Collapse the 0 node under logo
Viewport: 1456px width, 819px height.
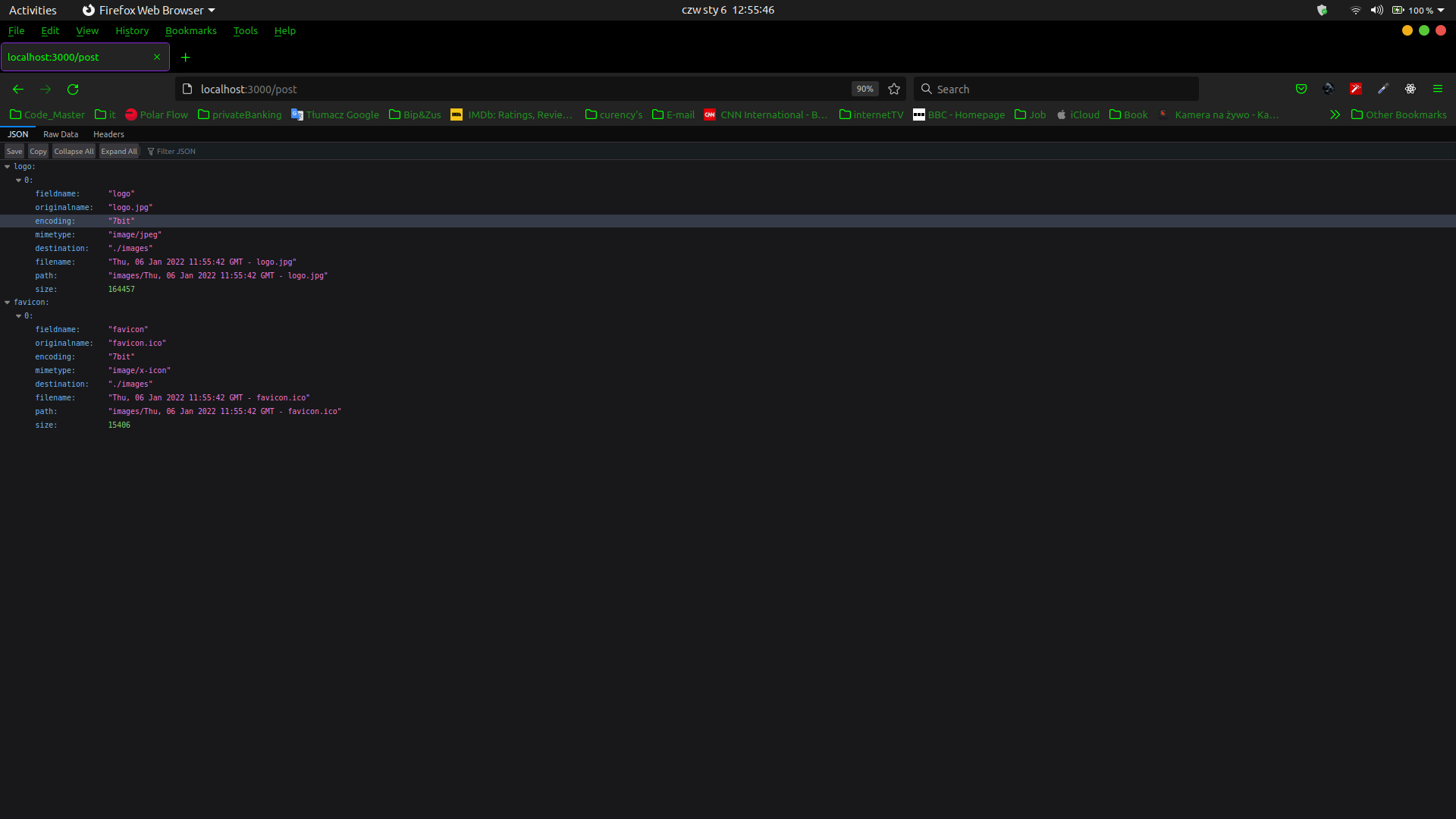click(18, 180)
